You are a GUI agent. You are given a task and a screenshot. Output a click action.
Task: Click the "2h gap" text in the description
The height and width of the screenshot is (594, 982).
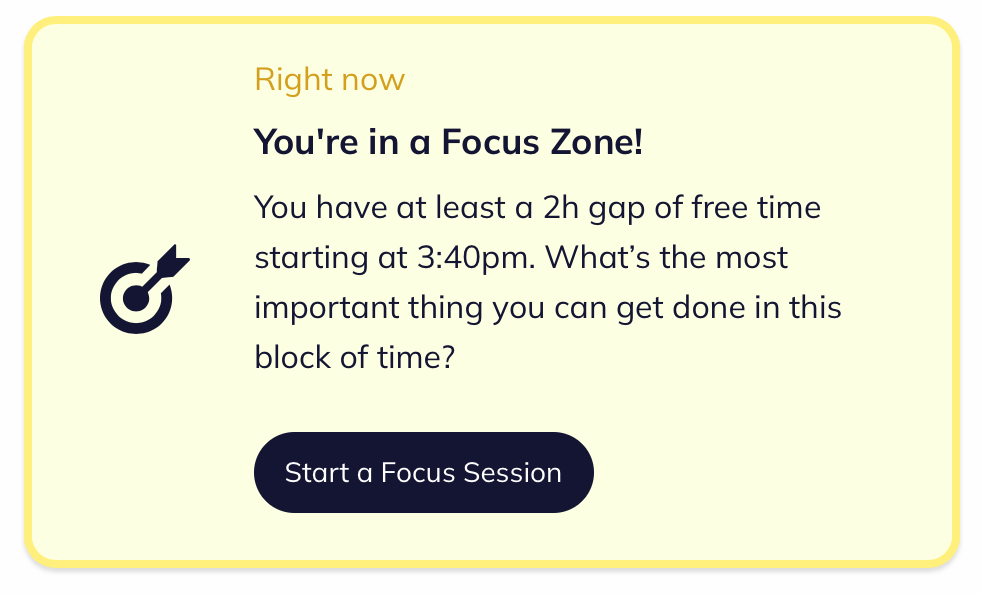pyautogui.click(x=594, y=208)
